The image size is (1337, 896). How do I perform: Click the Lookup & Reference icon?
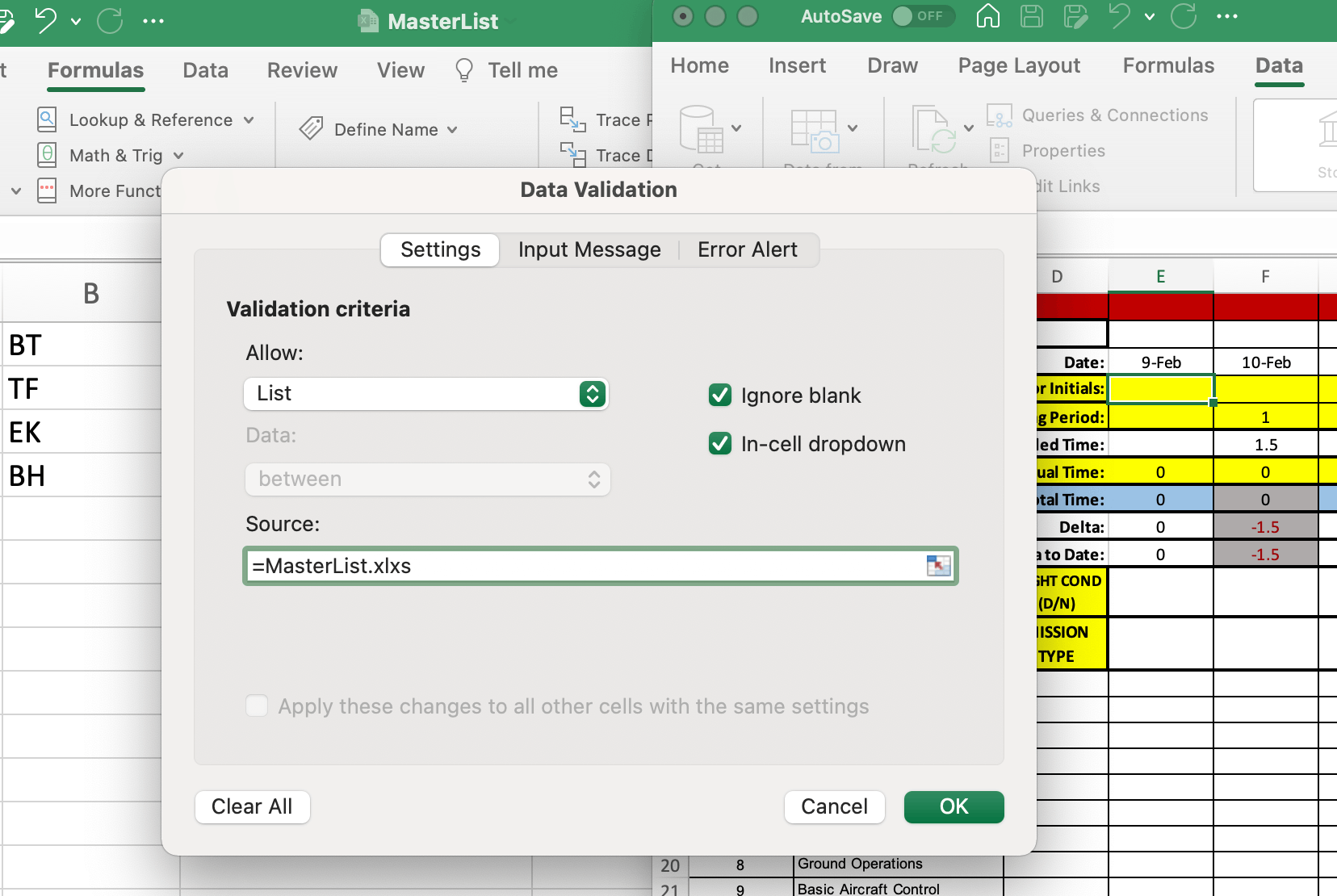(x=47, y=119)
